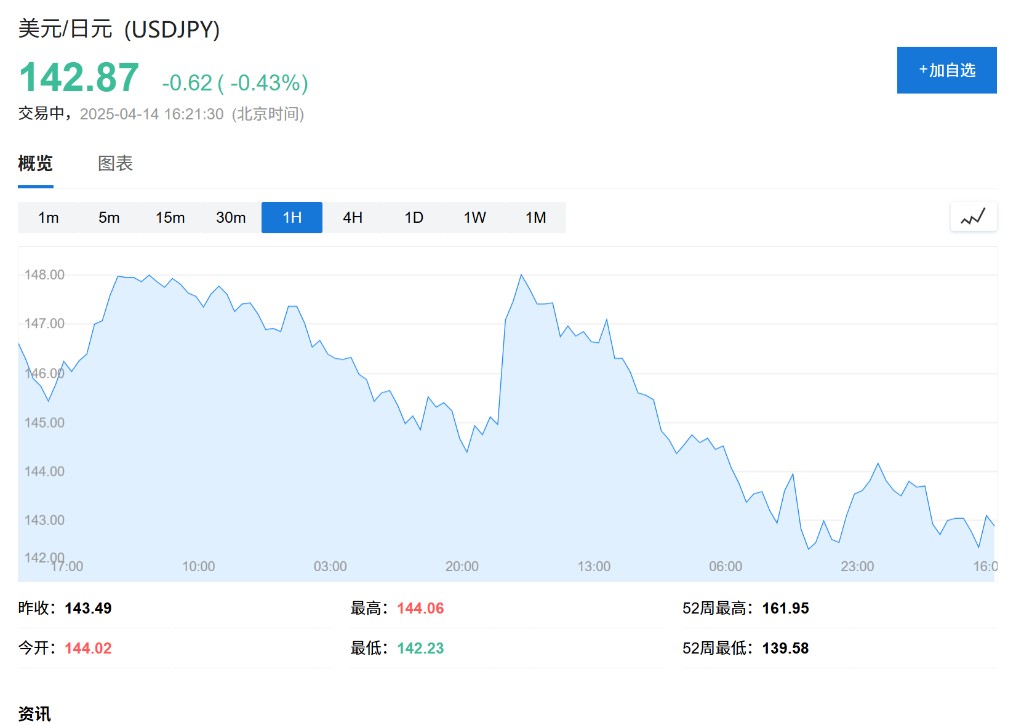This screenshot has width=1024, height=724.
Task: Open the 概览 tab
Action: point(35,163)
